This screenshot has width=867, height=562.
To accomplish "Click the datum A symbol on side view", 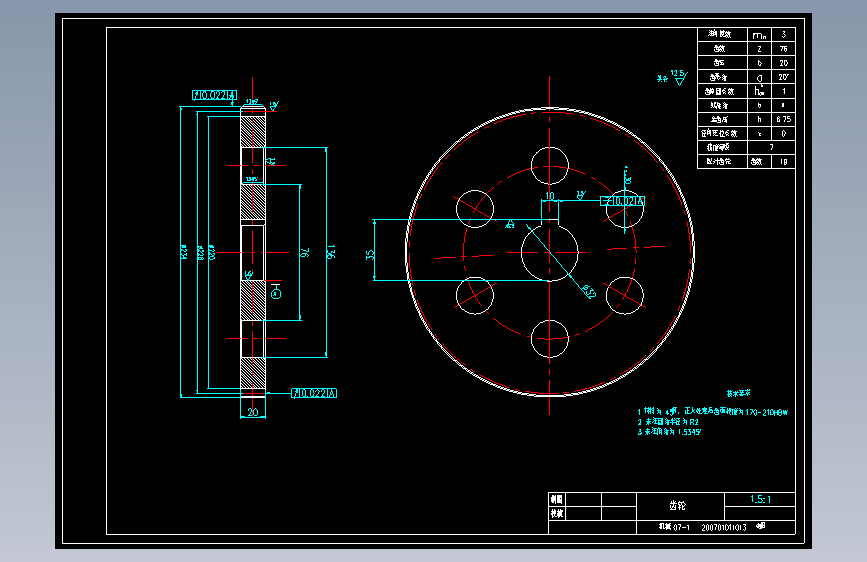I will click(x=276, y=292).
